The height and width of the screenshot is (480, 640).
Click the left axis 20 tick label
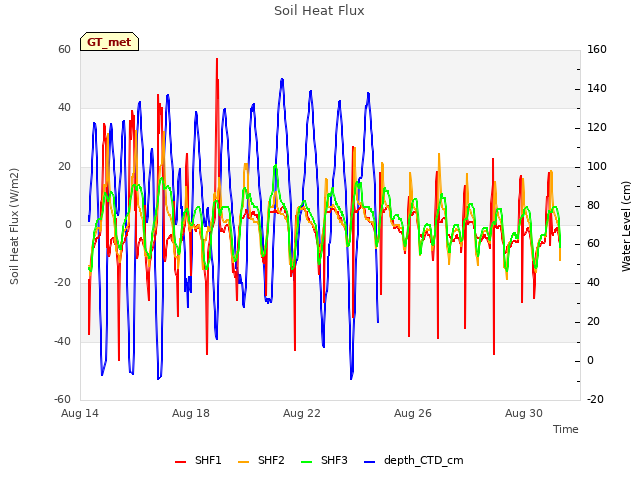point(64,167)
